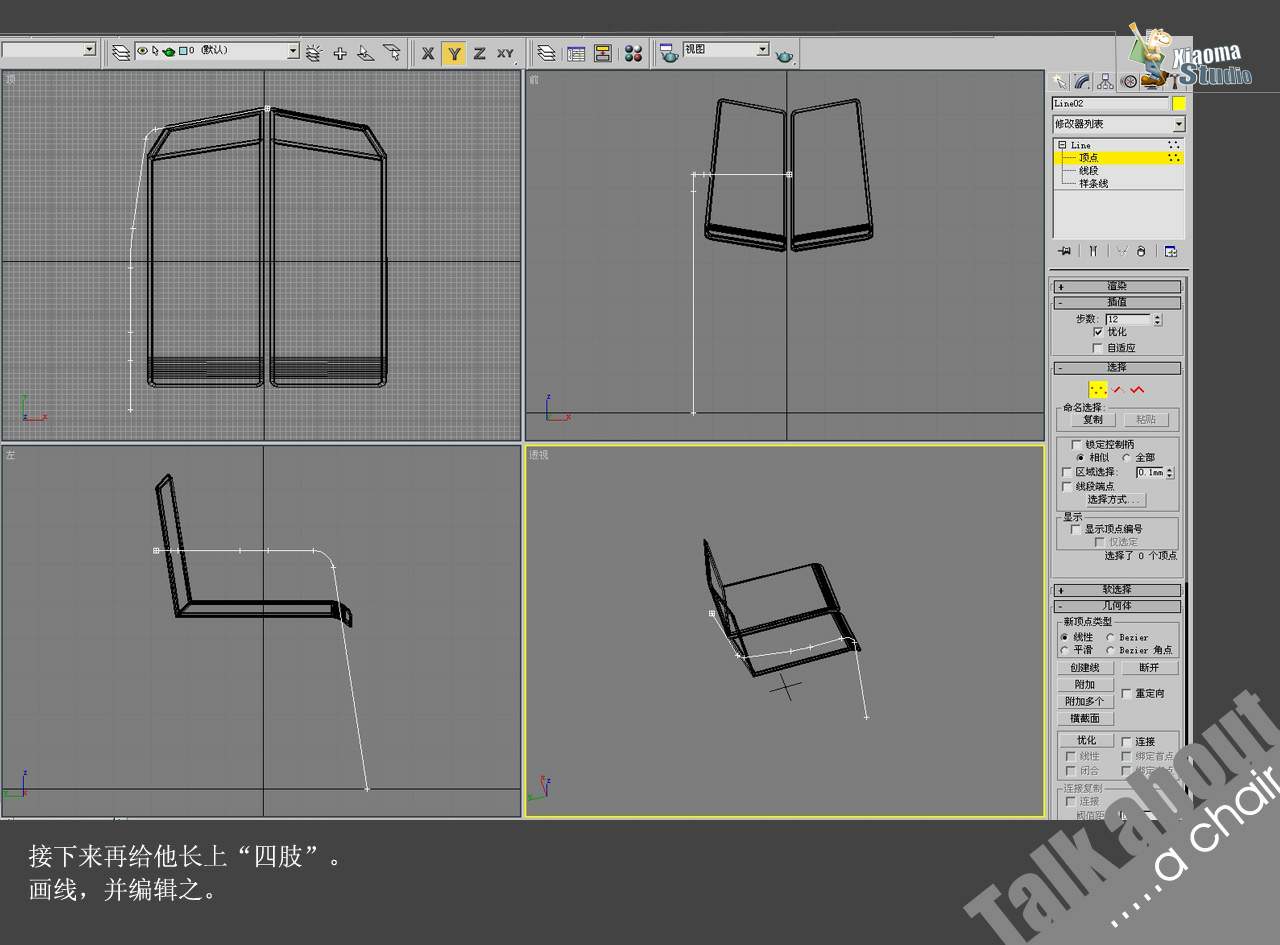Toggle the 优化 checkbox under interpolation

(1098, 332)
